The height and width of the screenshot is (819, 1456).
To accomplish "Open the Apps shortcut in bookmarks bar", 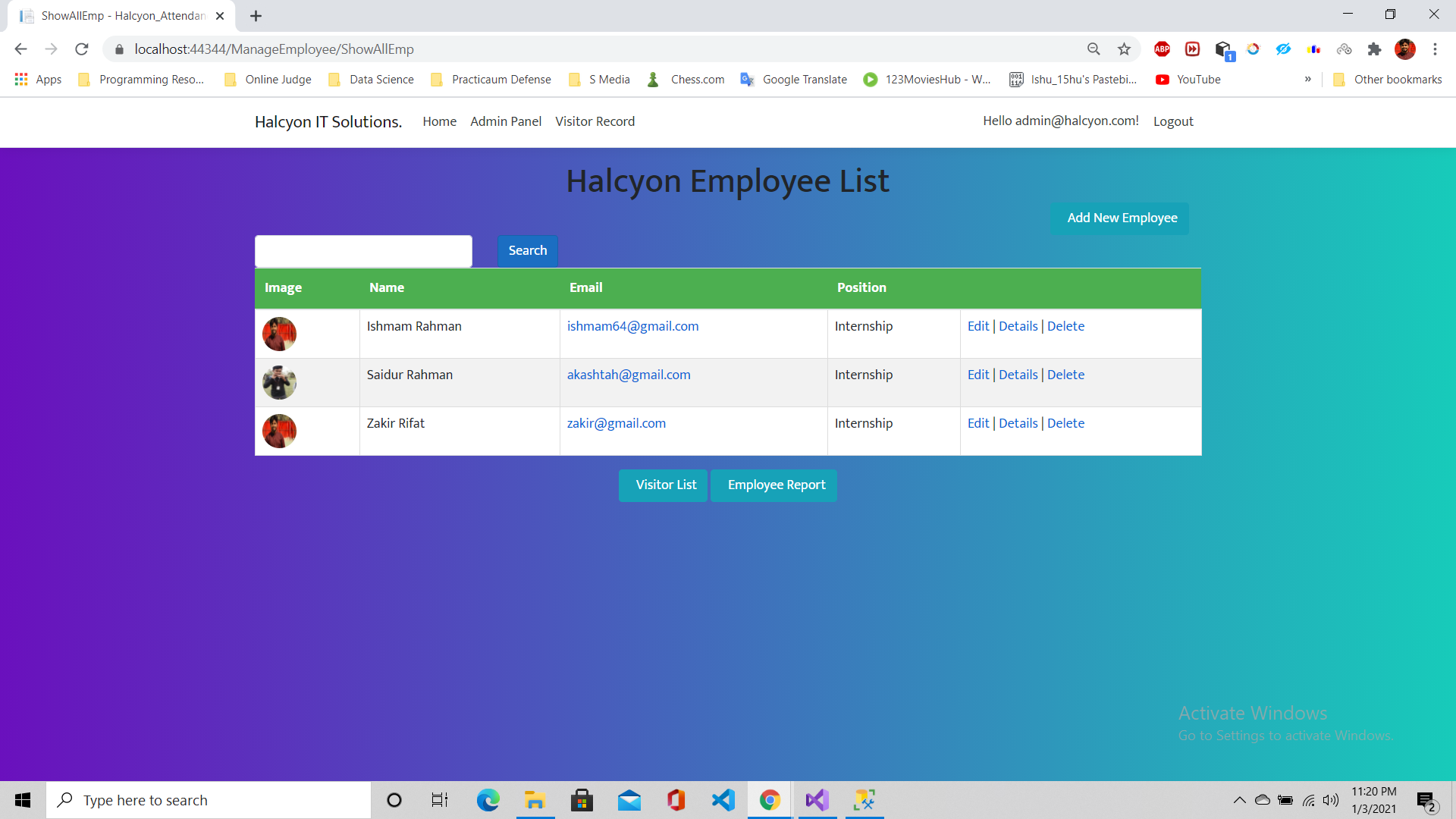I will tap(38, 80).
